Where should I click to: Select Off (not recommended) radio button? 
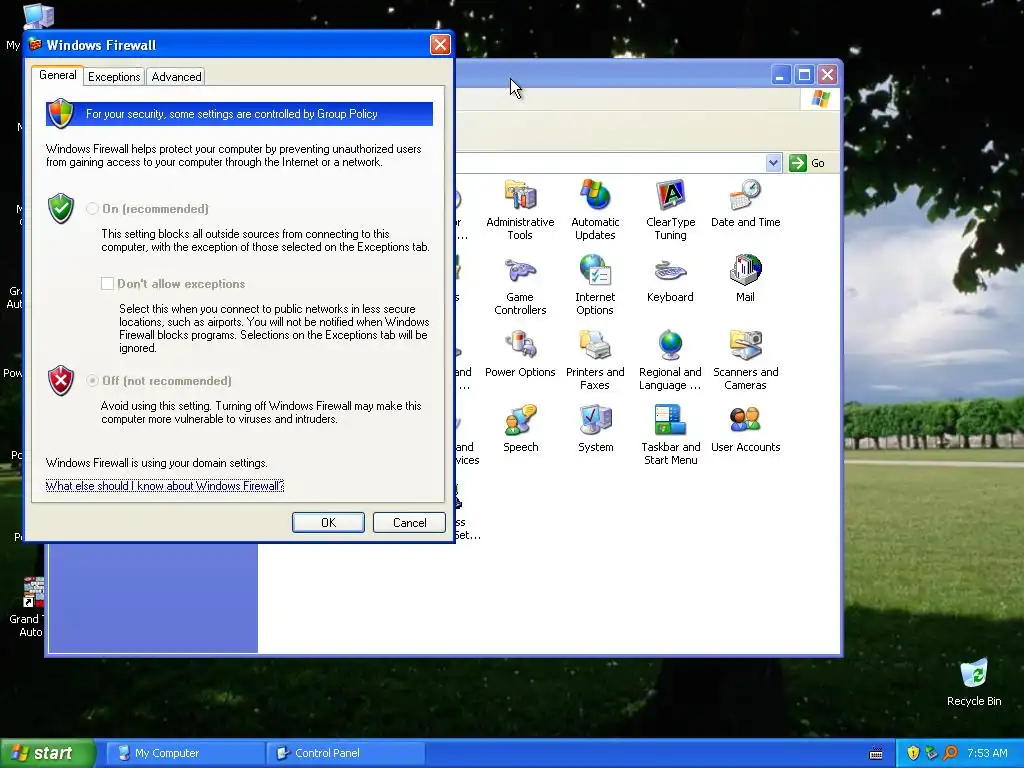click(x=92, y=381)
